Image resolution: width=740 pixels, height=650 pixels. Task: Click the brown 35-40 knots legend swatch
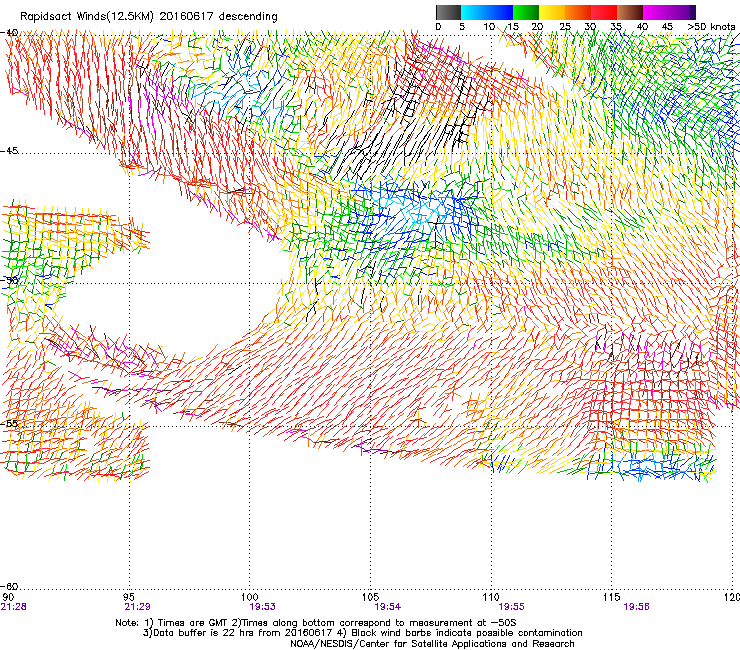630,12
